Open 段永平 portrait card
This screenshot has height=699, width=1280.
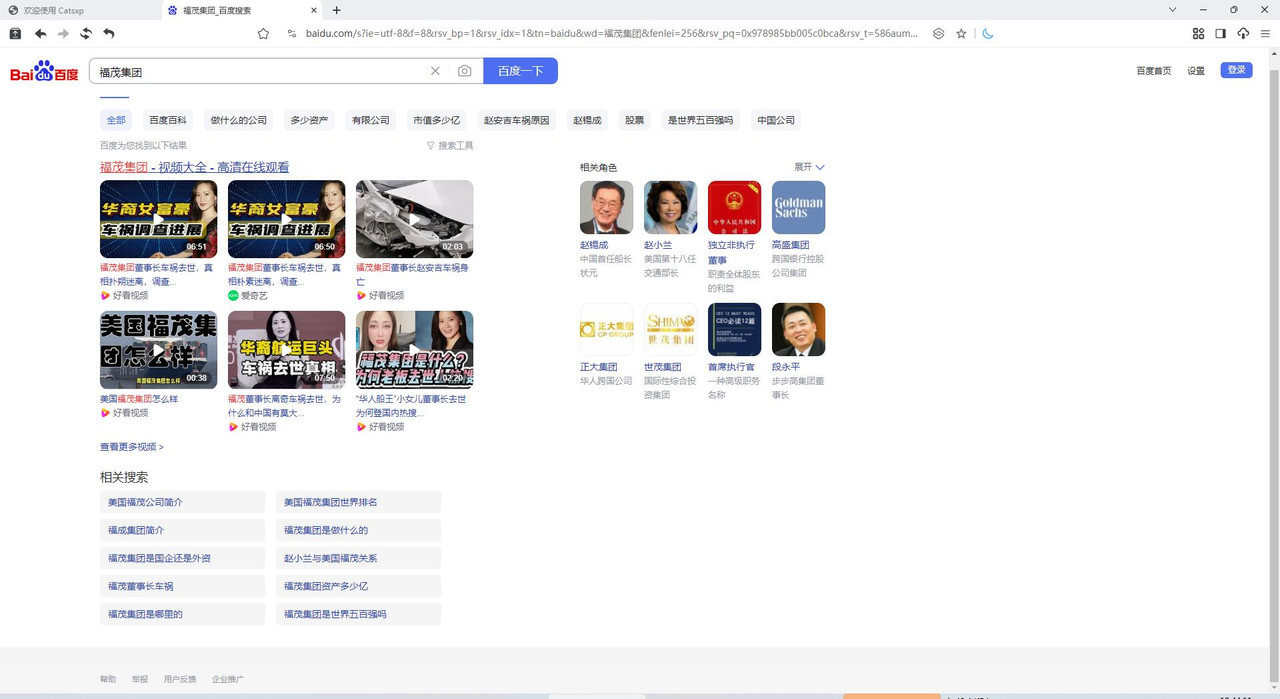point(798,329)
